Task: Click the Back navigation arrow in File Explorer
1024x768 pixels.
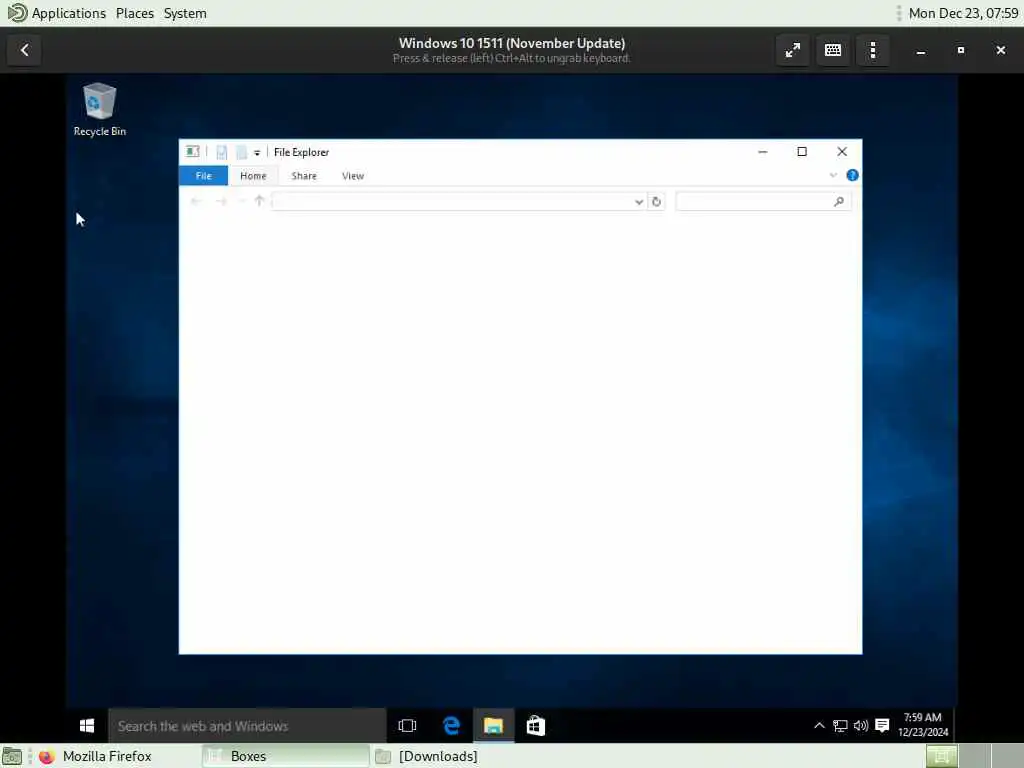Action: click(x=196, y=201)
